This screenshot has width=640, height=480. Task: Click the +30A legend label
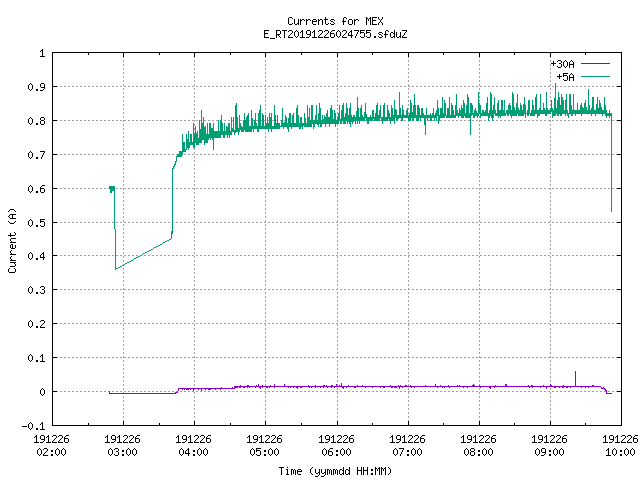point(562,64)
